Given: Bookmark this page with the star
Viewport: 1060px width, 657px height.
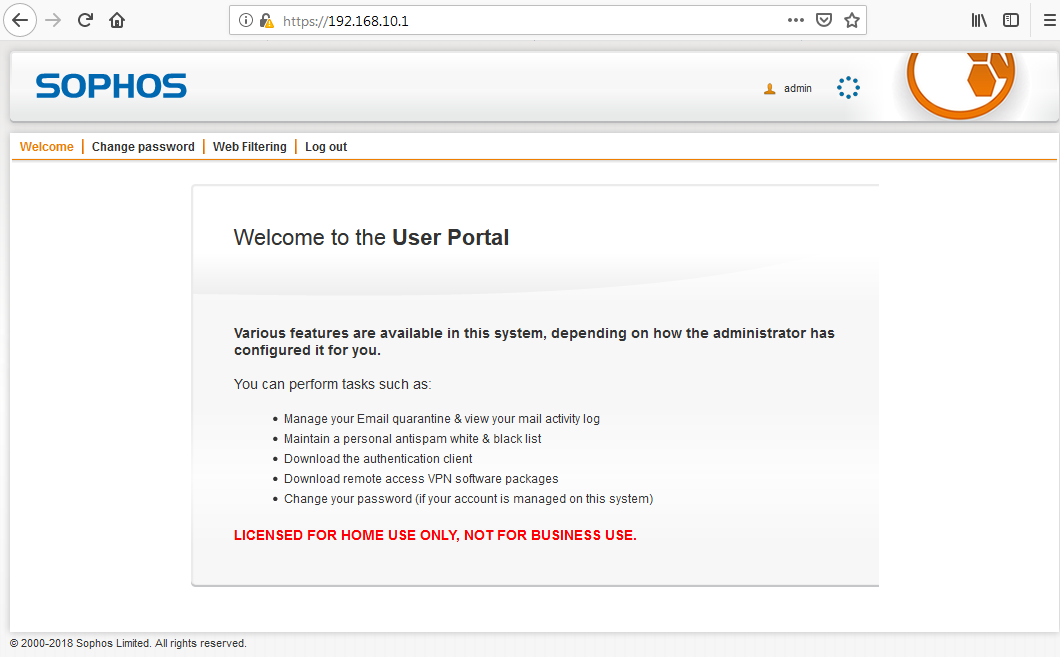Looking at the screenshot, I should pyautogui.click(x=852, y=20).
